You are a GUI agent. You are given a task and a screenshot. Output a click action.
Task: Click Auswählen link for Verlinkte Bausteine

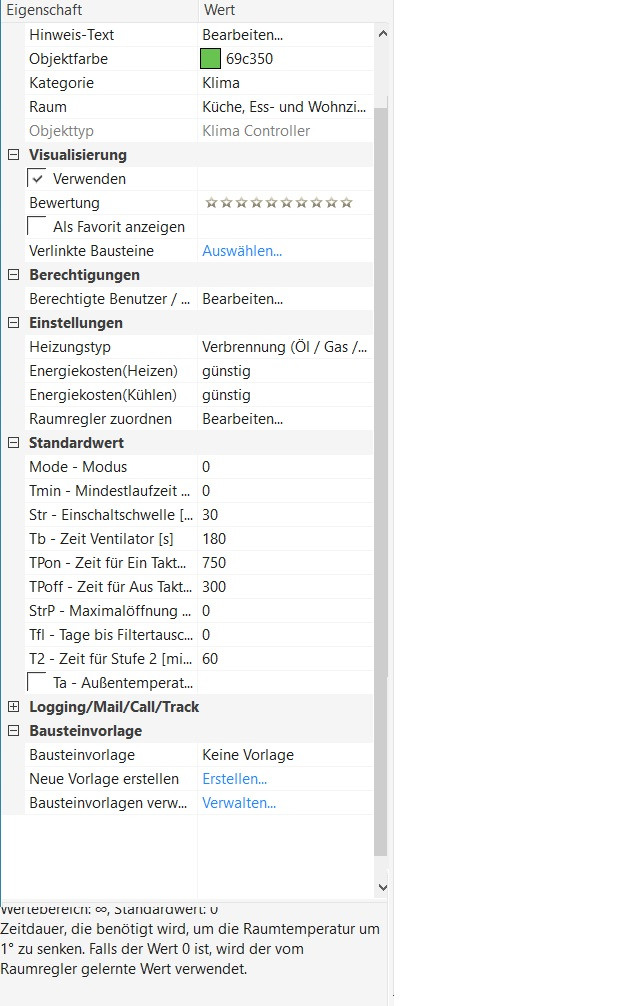(x=242, y=251)
